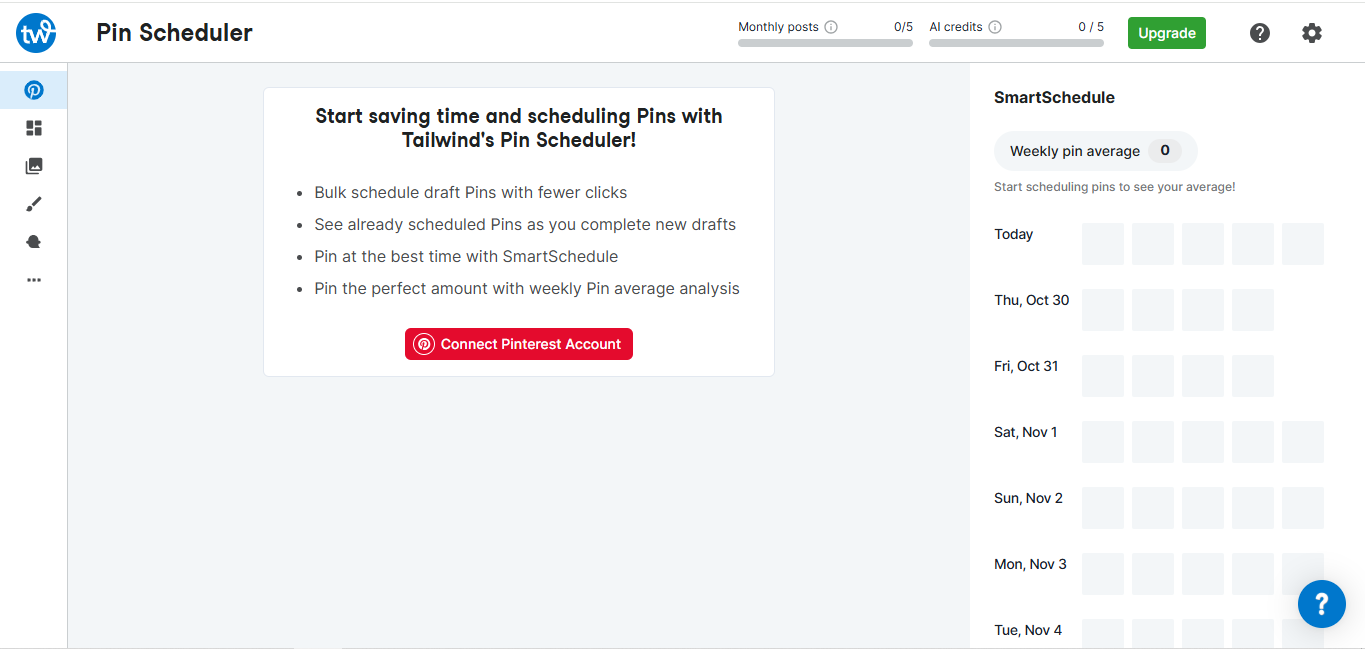The image size is (1365, 649).
Task: Click the Tailwind logo icon
Action: coord(36,33)
